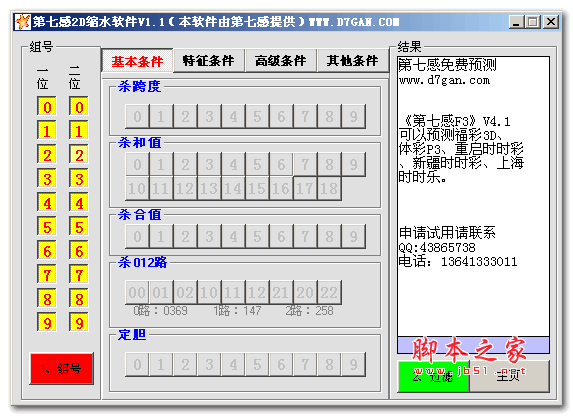Select 11 in 杀012路 group

point(233,292)
